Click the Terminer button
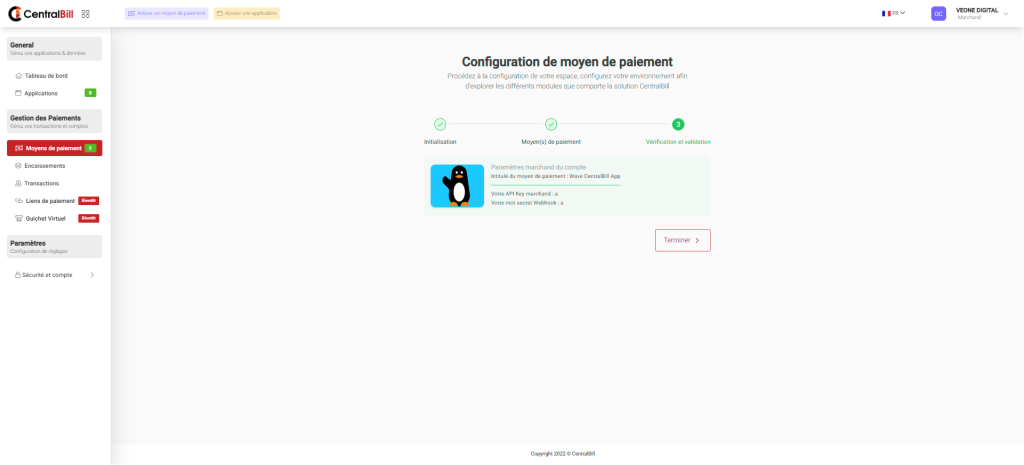The width and height of the screenshot is (1024, 465). [x=682, y=240]
